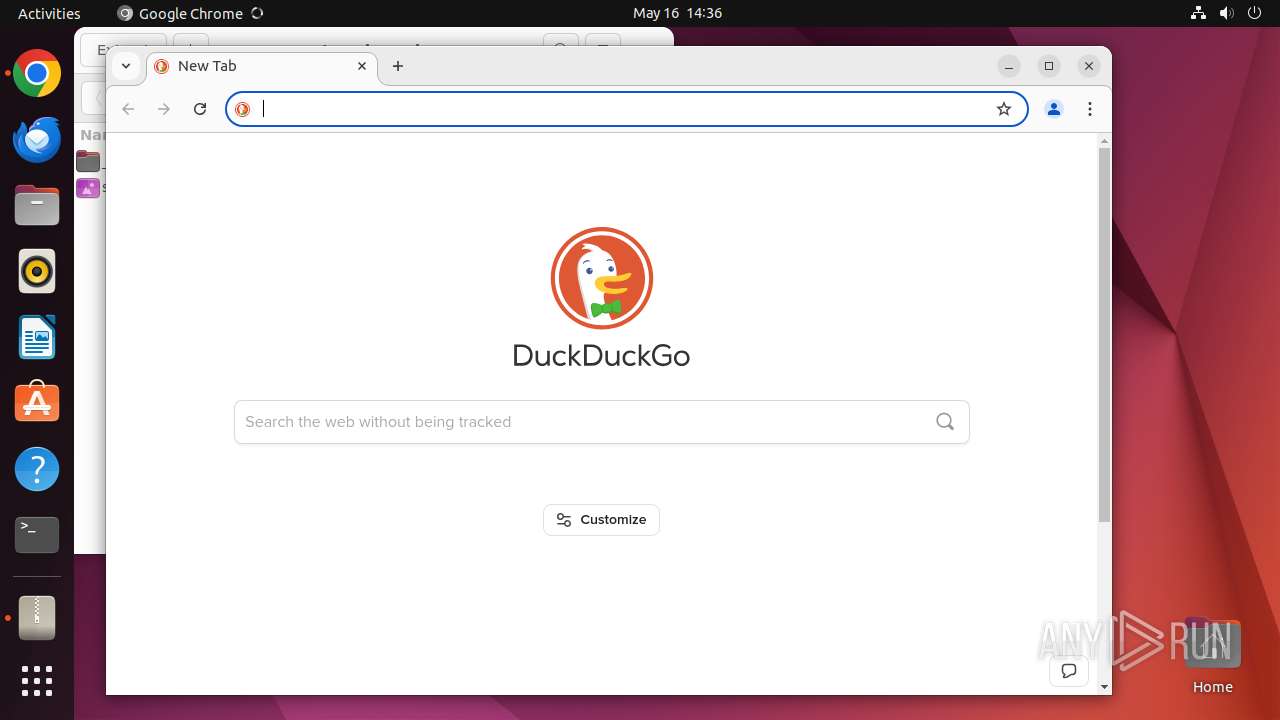The height and width of the screenshot is (720, 1280).
Task: Select the New Tab tab
Action: tap(263, 66)
